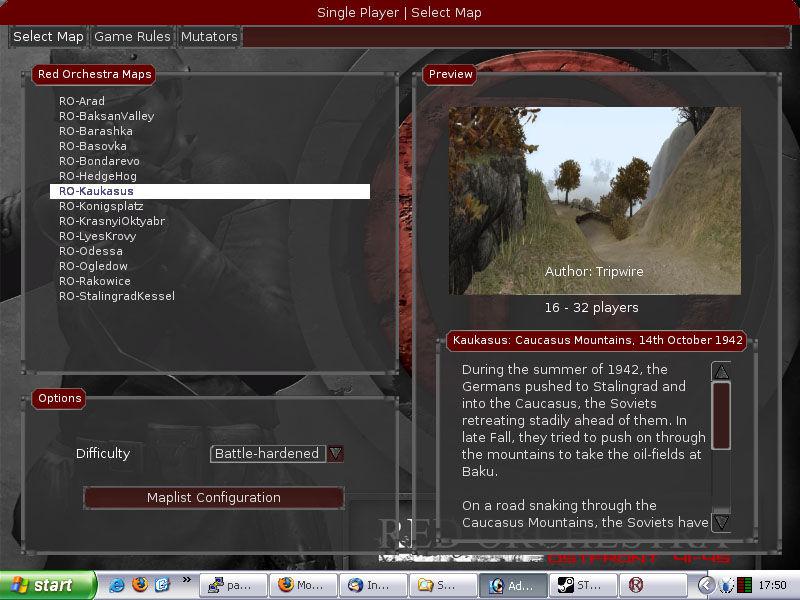Image resolution: width=800 pixels, height=600 pixels.
Task: Expand hidden system tray icons
Action: [x=706, y=585]
